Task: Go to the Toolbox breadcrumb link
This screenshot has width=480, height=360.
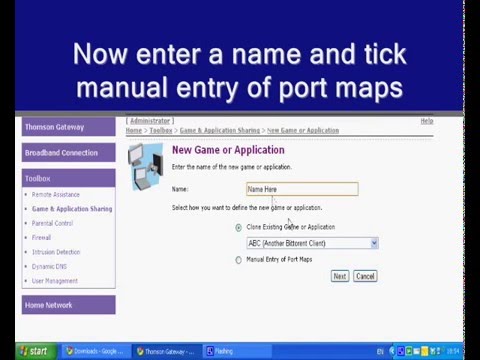Action: click(161, 130)
